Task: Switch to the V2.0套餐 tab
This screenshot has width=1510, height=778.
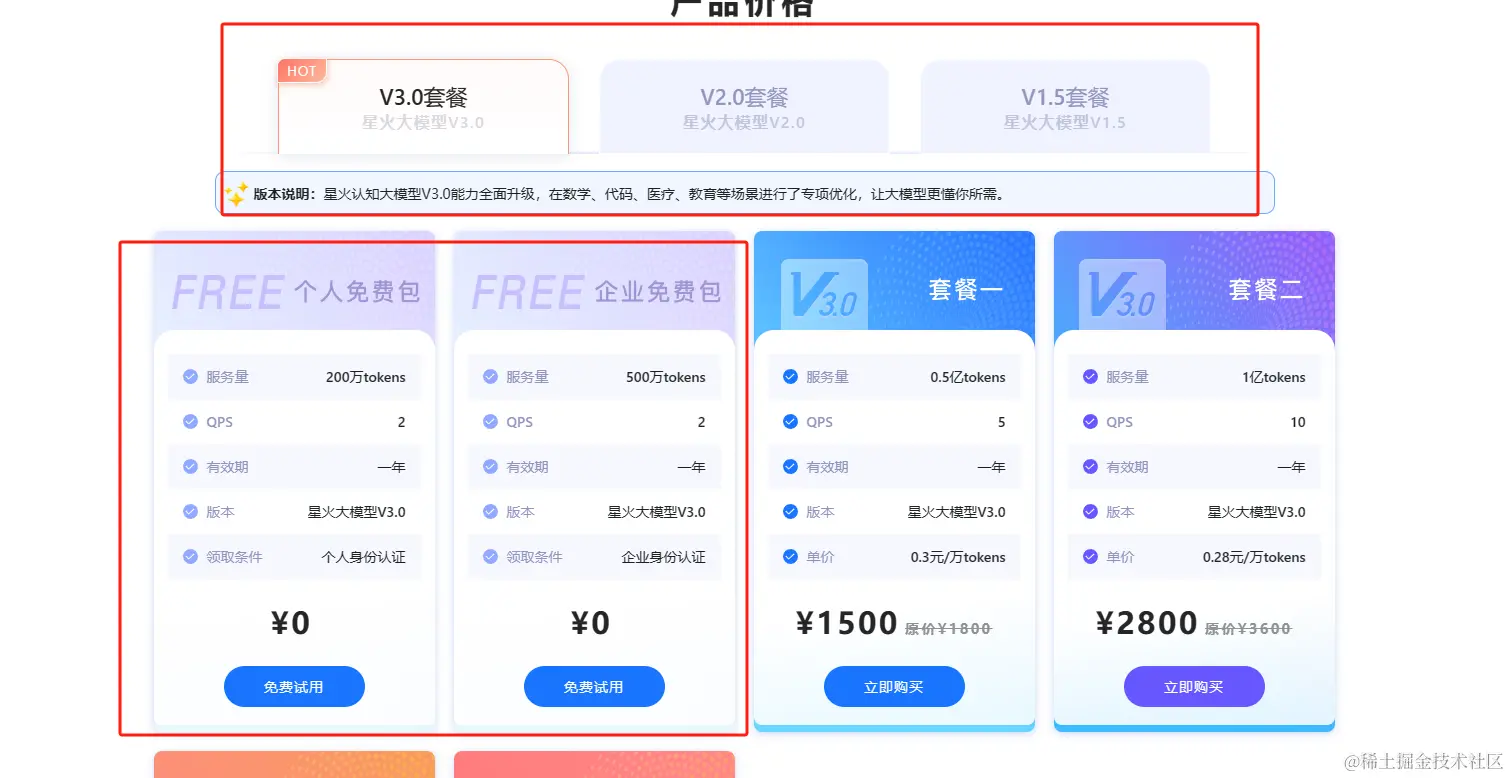Action: 744,107
